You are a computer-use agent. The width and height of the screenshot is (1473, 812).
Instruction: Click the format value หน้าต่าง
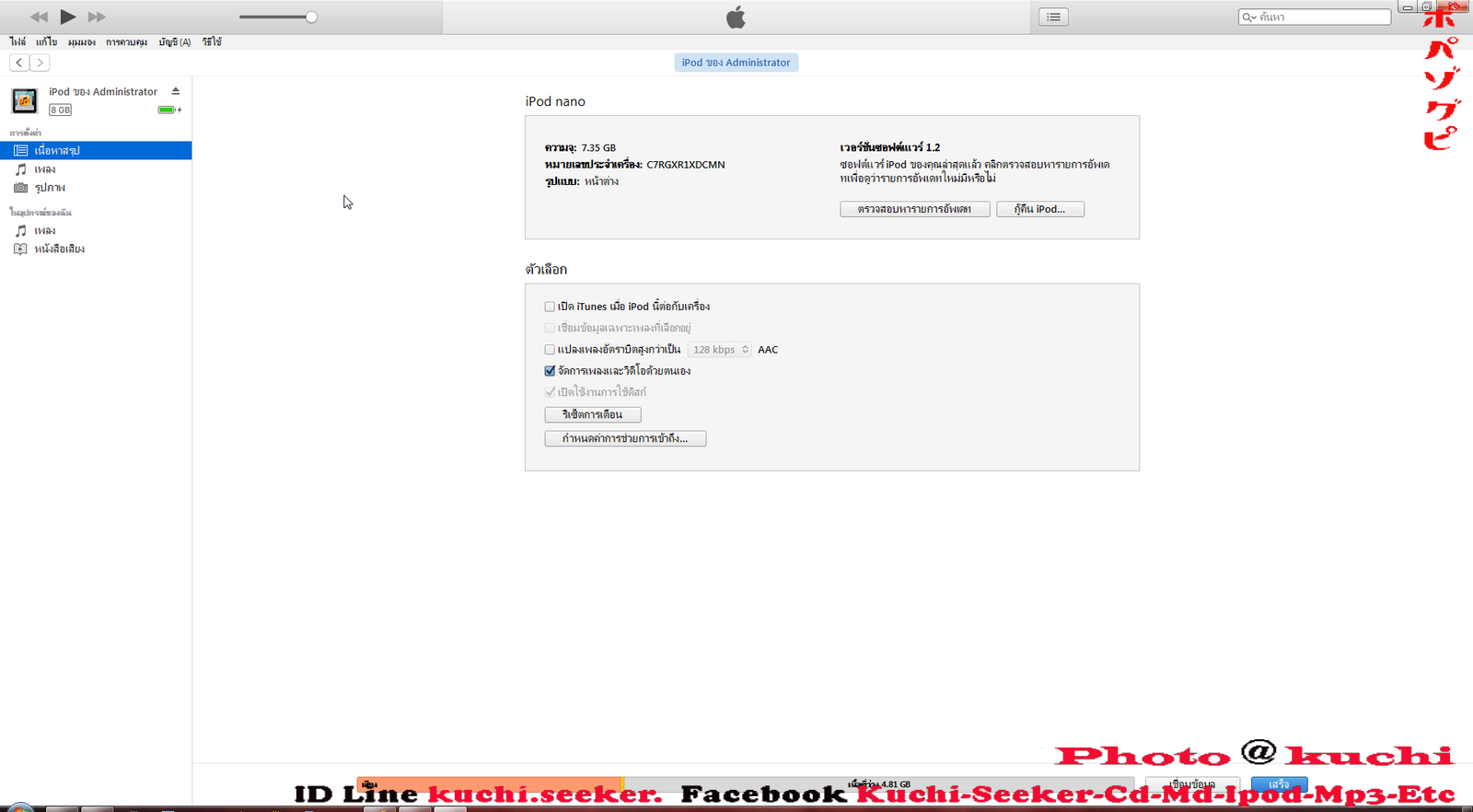coord(601,181)
